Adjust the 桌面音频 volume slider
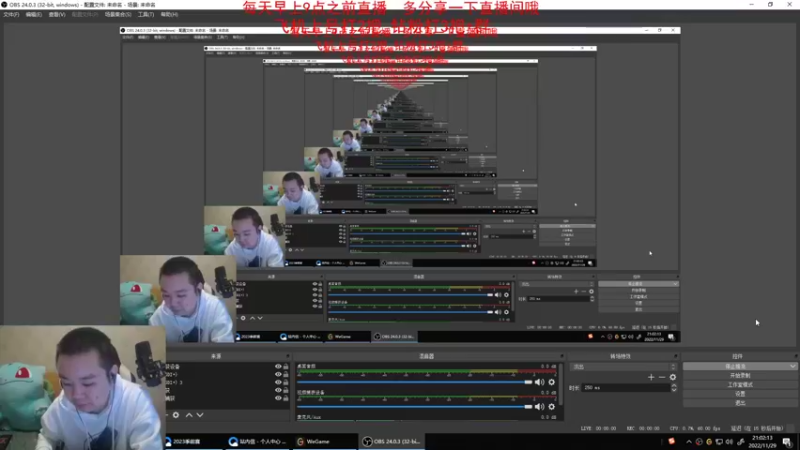 (x=415, y=382)
